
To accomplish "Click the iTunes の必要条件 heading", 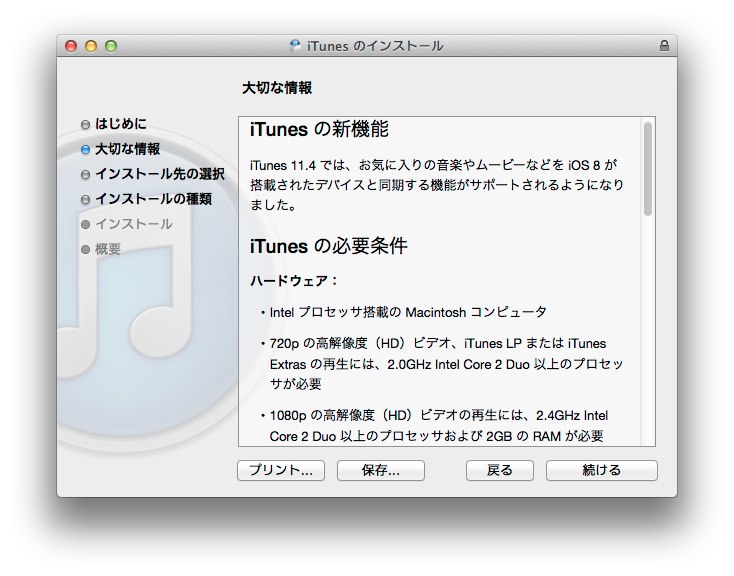I will pos(328,246).
